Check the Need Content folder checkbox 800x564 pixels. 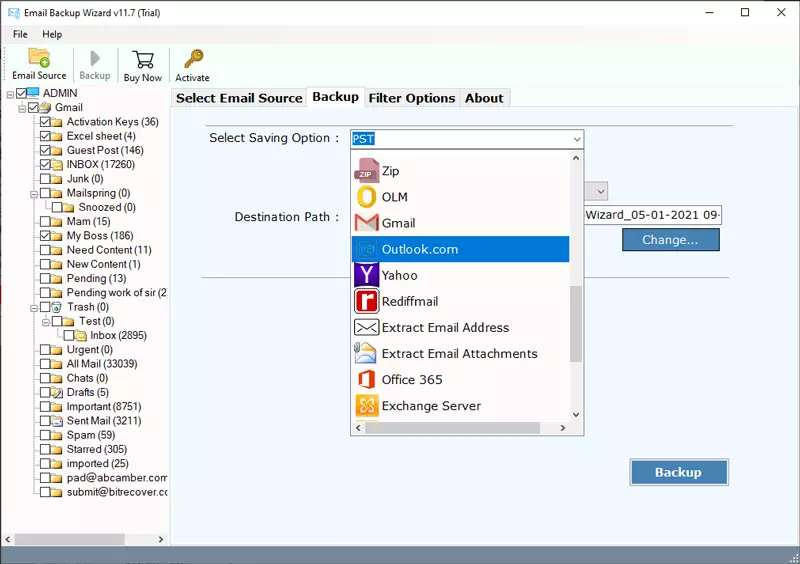click(x=45, y=250)
